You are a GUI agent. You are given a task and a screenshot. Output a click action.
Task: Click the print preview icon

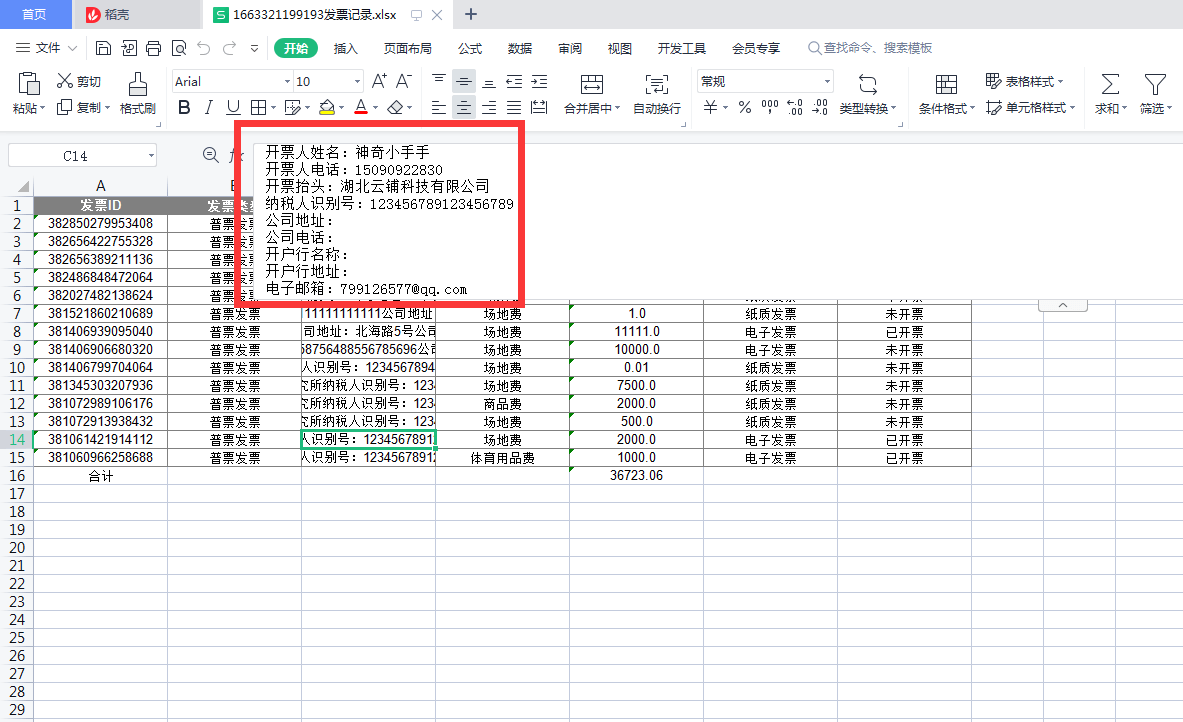point(180,47)
